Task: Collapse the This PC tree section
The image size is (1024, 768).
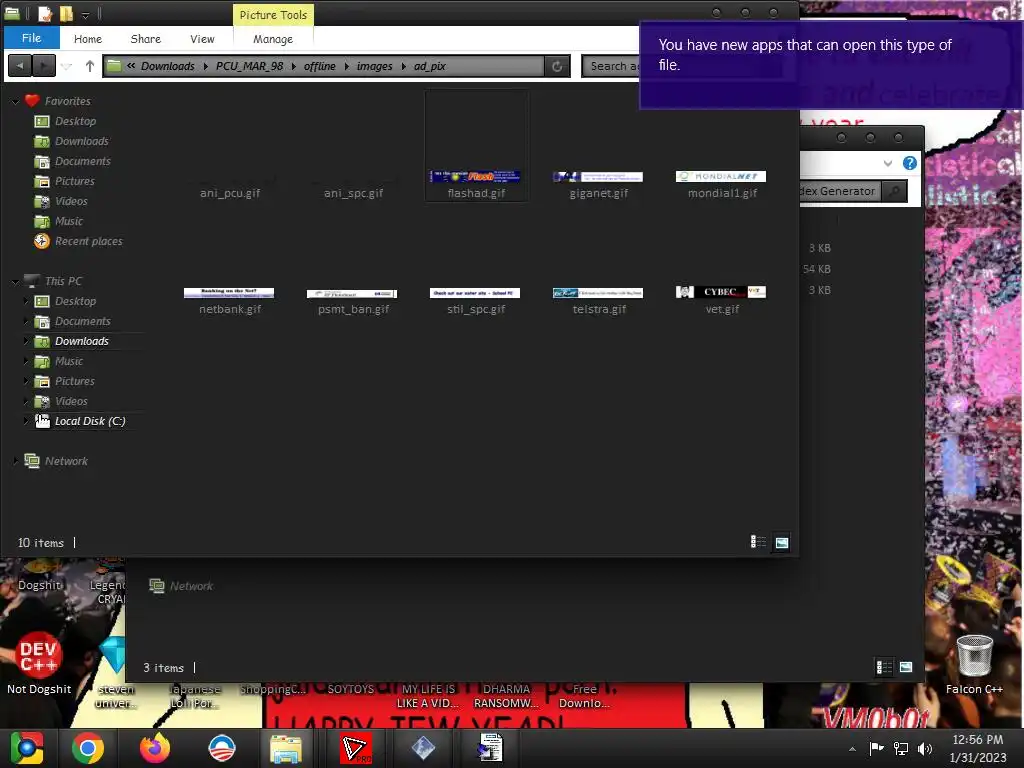Action: click(x=16, y=281)
